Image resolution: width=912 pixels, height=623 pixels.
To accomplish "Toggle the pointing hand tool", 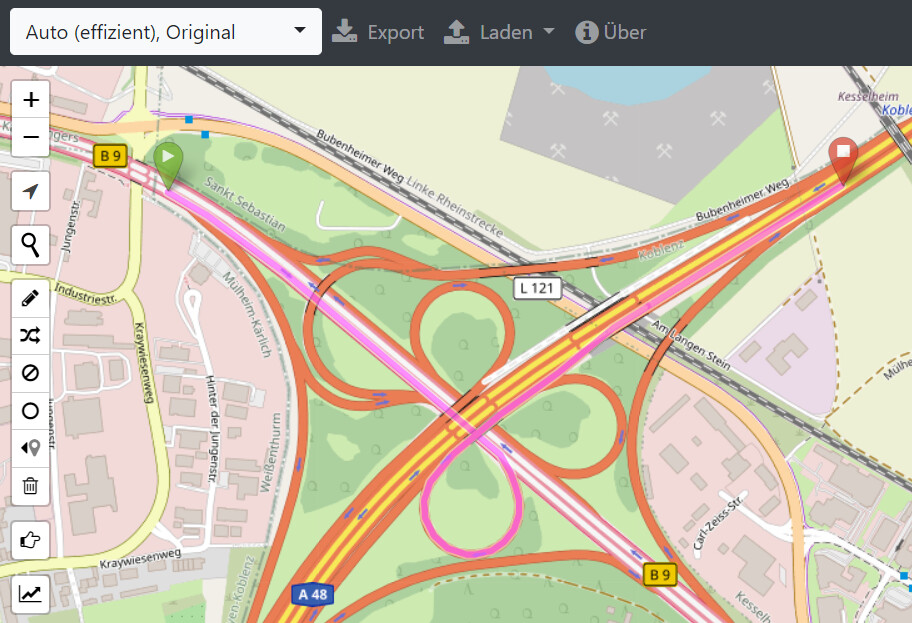I will click(31, 540).
